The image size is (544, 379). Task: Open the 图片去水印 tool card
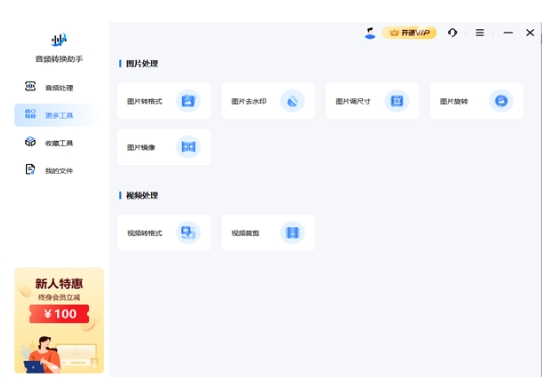click(x=268, y=101)
